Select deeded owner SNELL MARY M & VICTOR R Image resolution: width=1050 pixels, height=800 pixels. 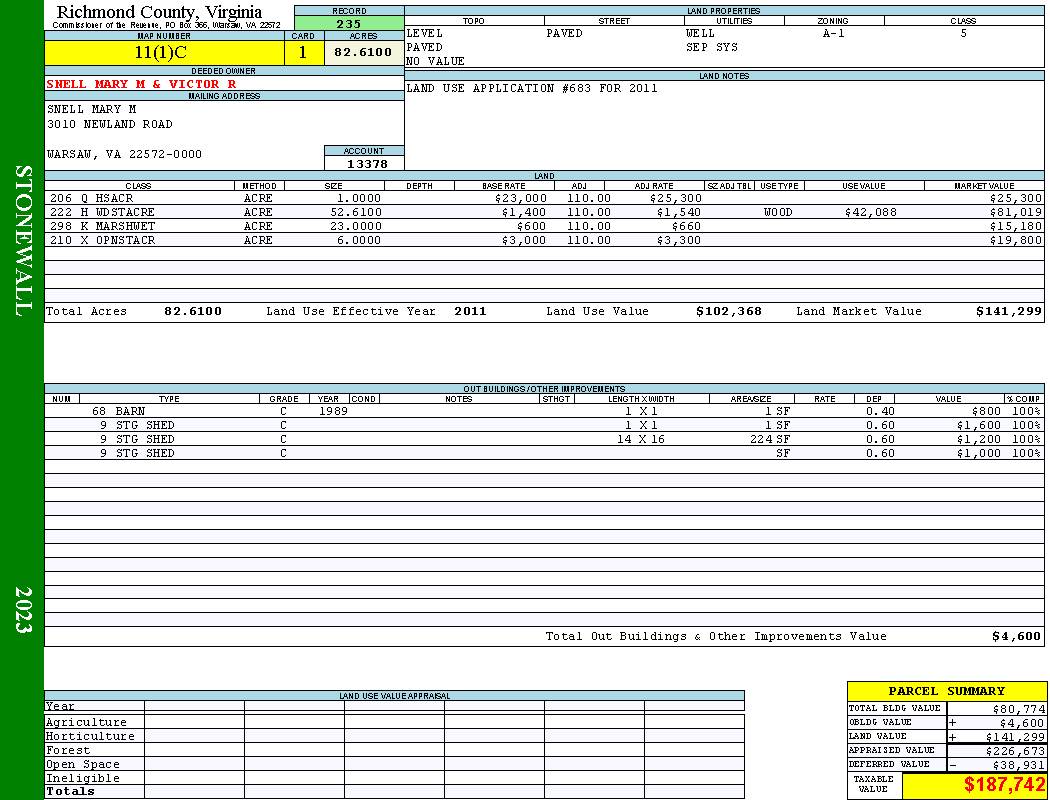(x=141, y=84)
